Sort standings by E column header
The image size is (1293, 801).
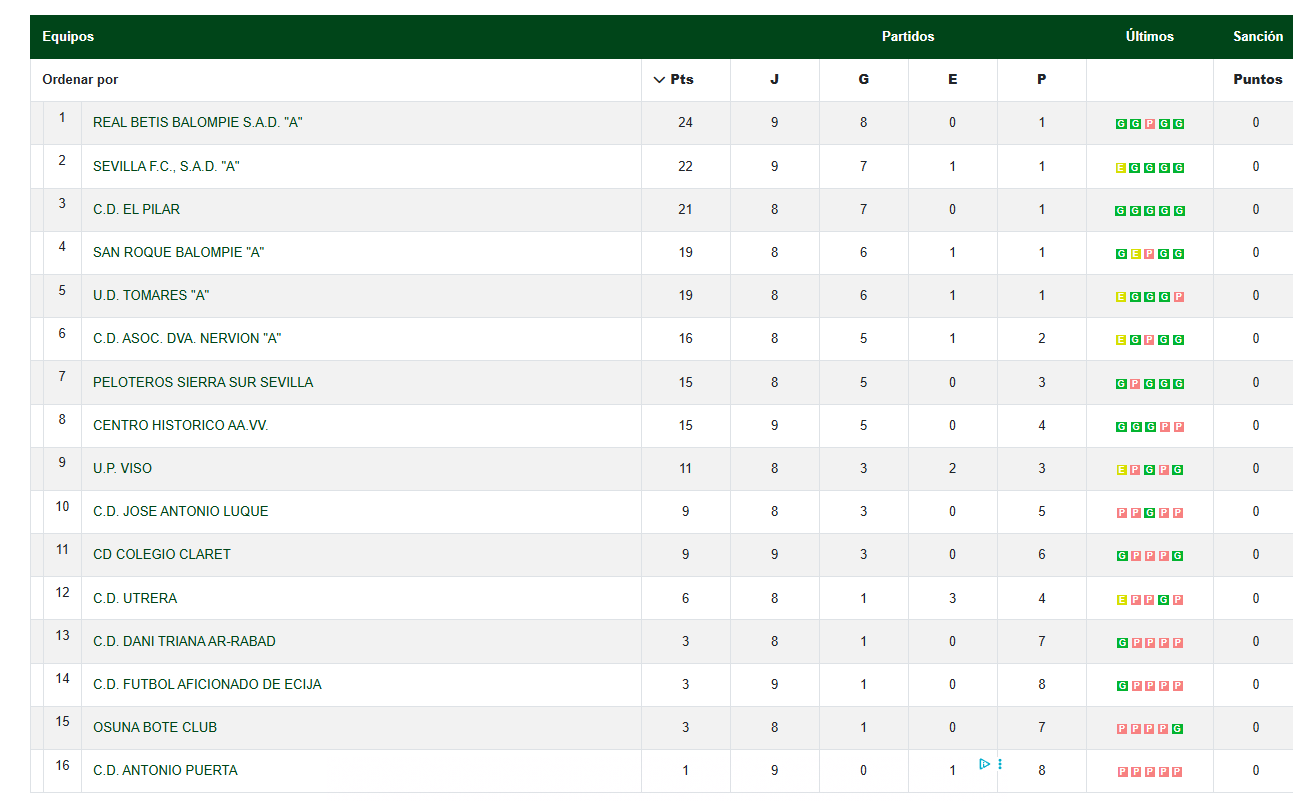coord(952,79)
